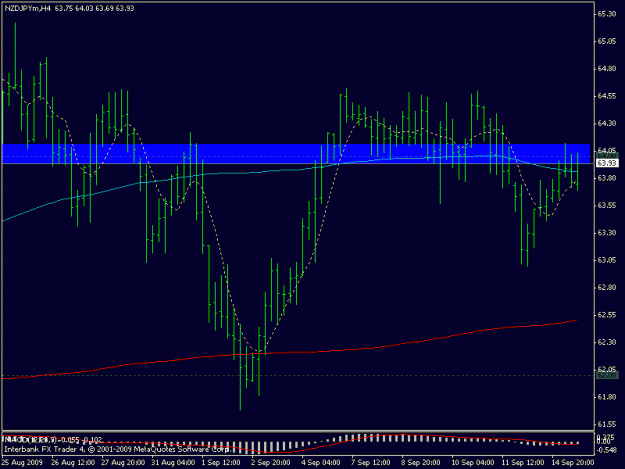Click the 62.30 price axis label
This screenshot has height=469, width=625.
click(x=606, y=342)
